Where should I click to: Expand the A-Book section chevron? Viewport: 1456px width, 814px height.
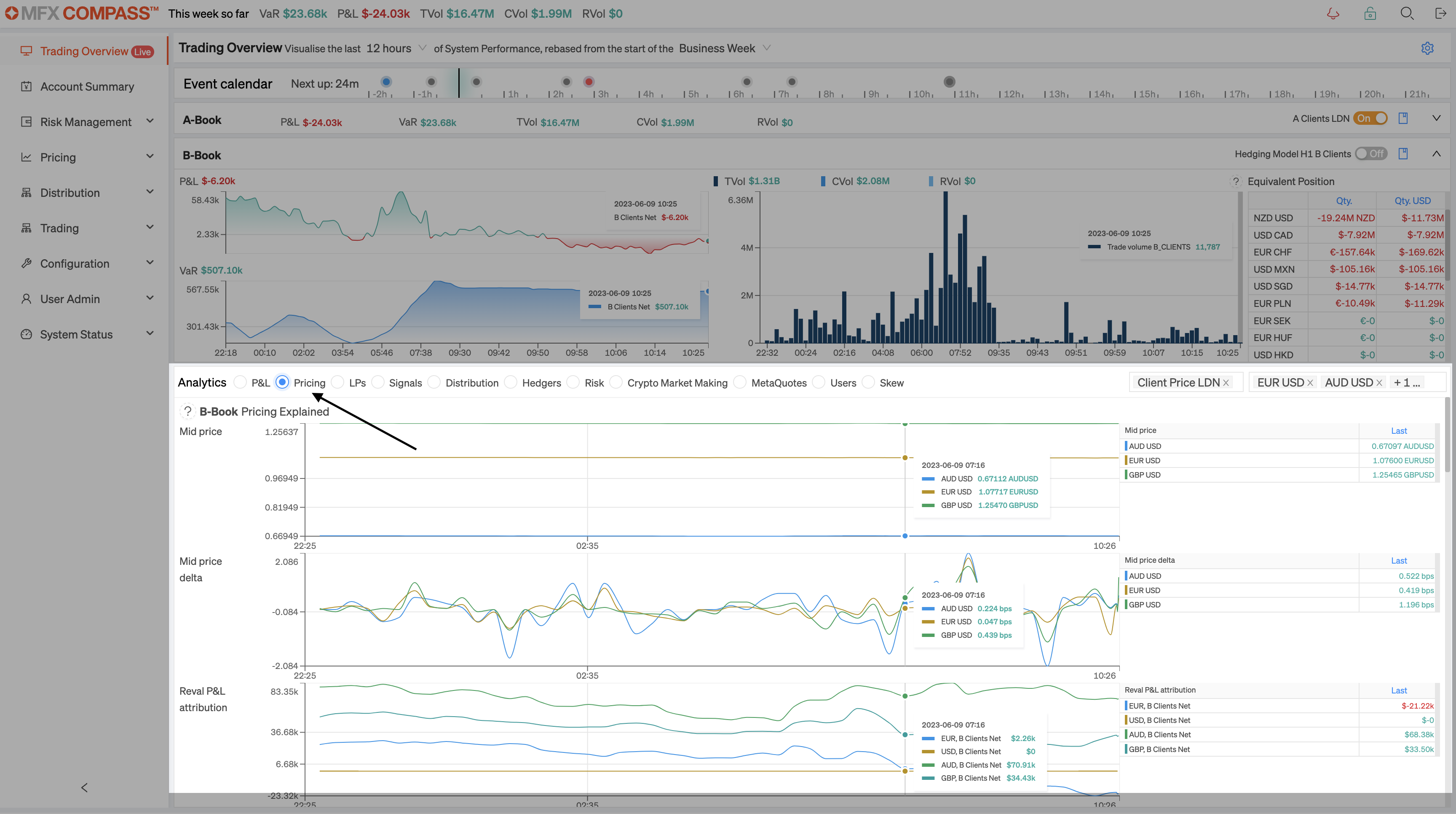(1436, 118)
